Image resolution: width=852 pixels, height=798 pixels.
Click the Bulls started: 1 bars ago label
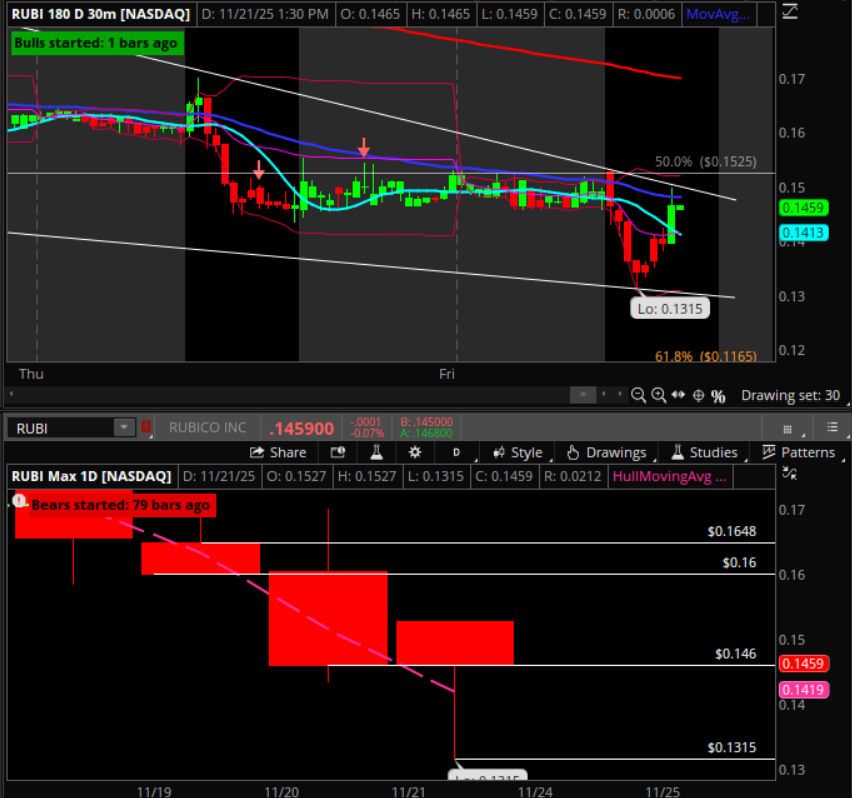tap(96, 43)
